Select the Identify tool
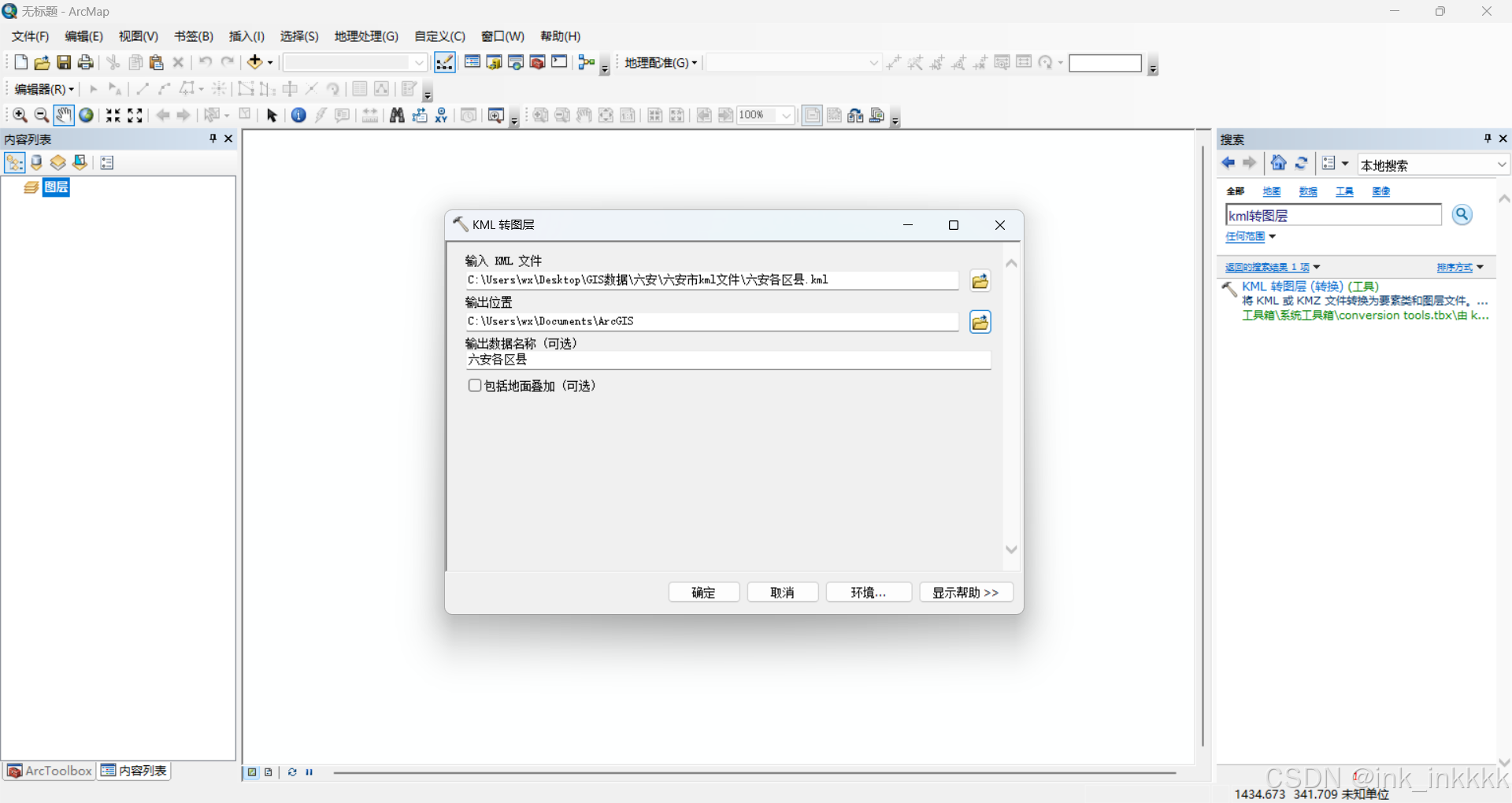The width and height of the screenshot is (1512, 803). [x=298, y=116]
